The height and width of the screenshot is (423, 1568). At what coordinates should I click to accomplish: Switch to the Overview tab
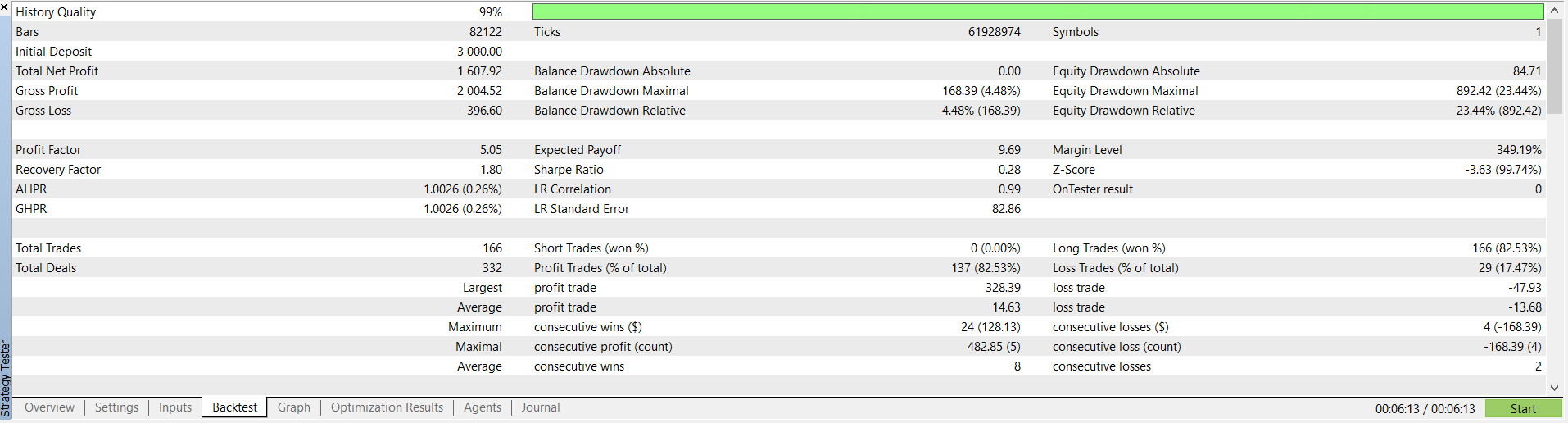(49, 407)
